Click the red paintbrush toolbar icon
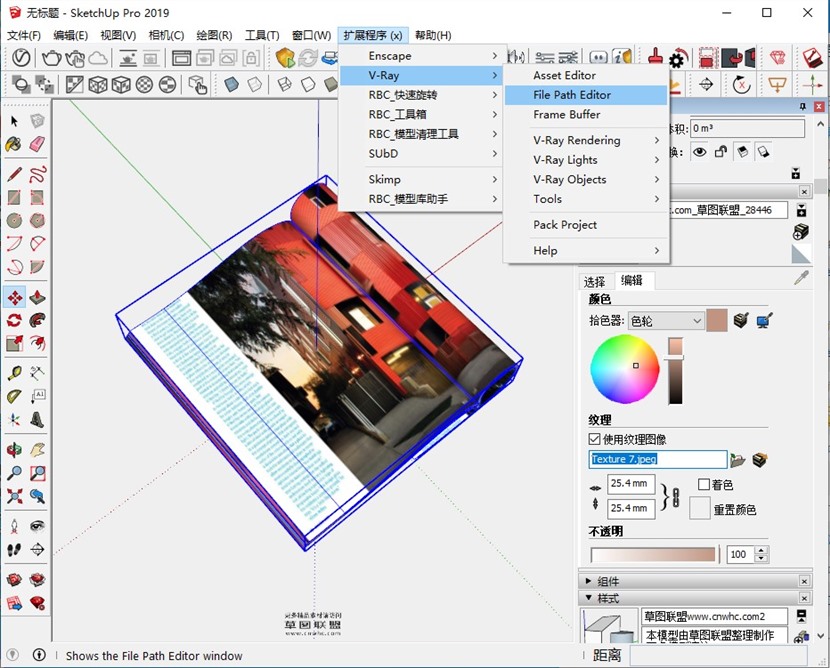 pyautogui.click(x=655, y=57)
